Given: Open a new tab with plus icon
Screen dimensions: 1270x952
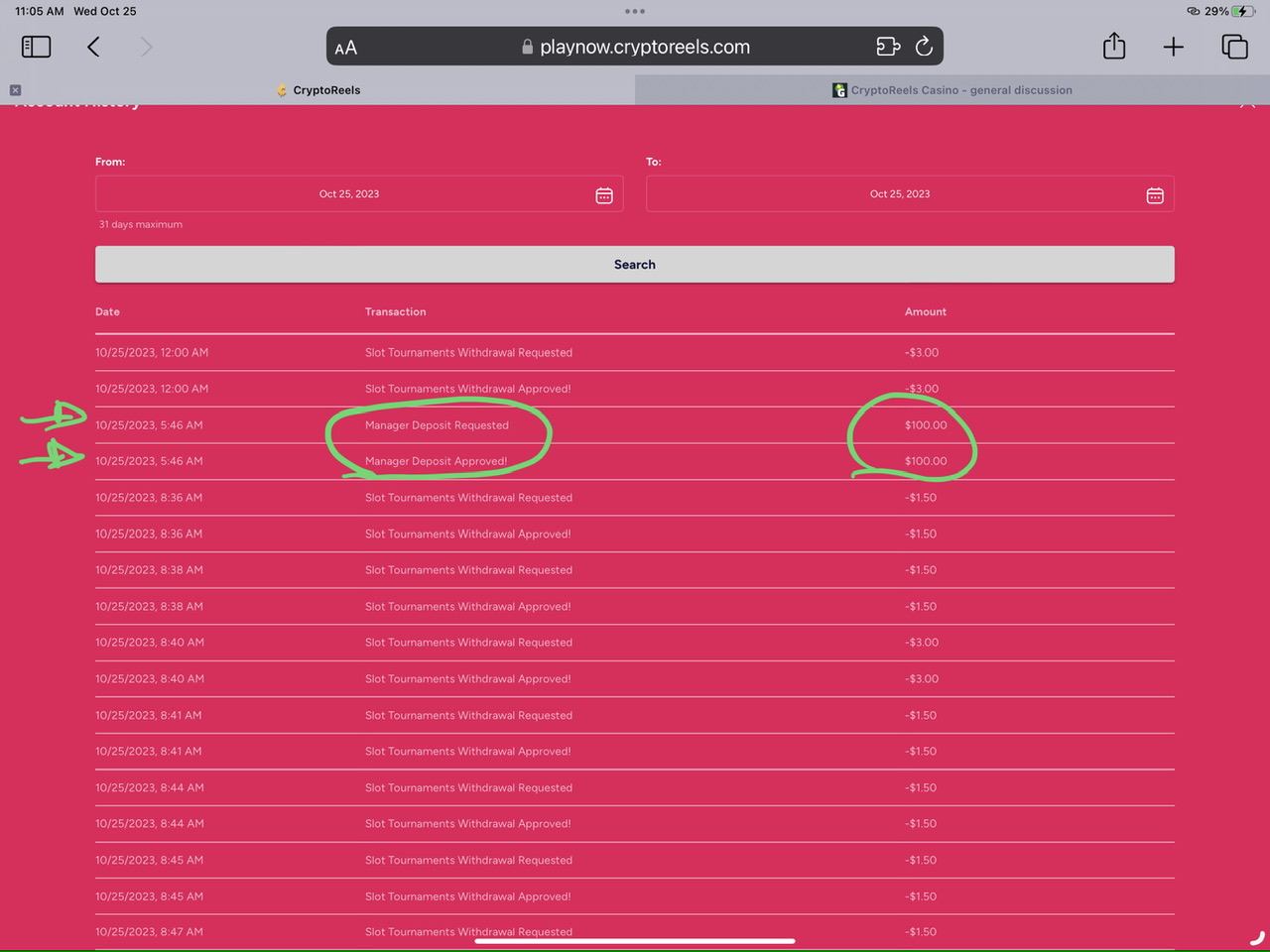Looking at the screenshot, I should point(1174,47).
